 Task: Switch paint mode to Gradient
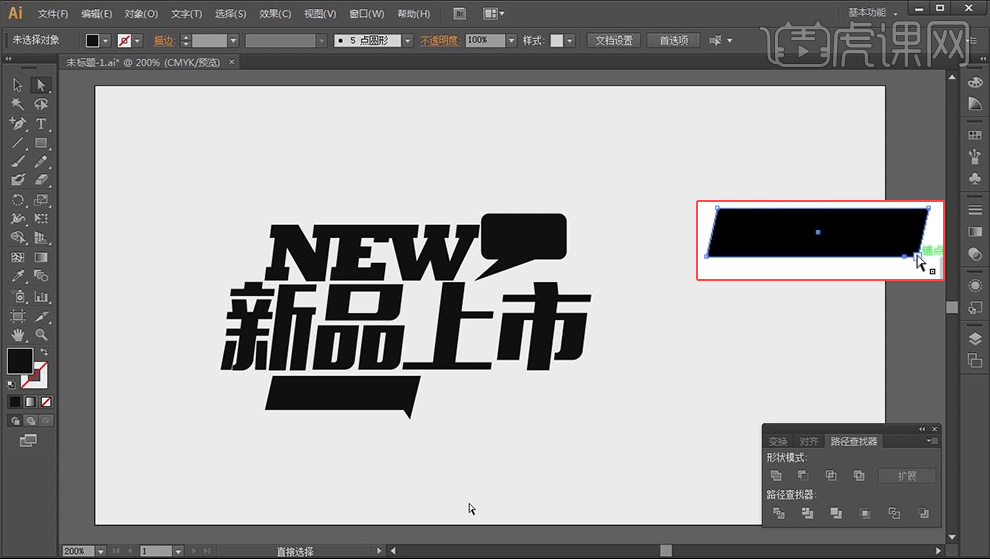(x=29, y=402)
